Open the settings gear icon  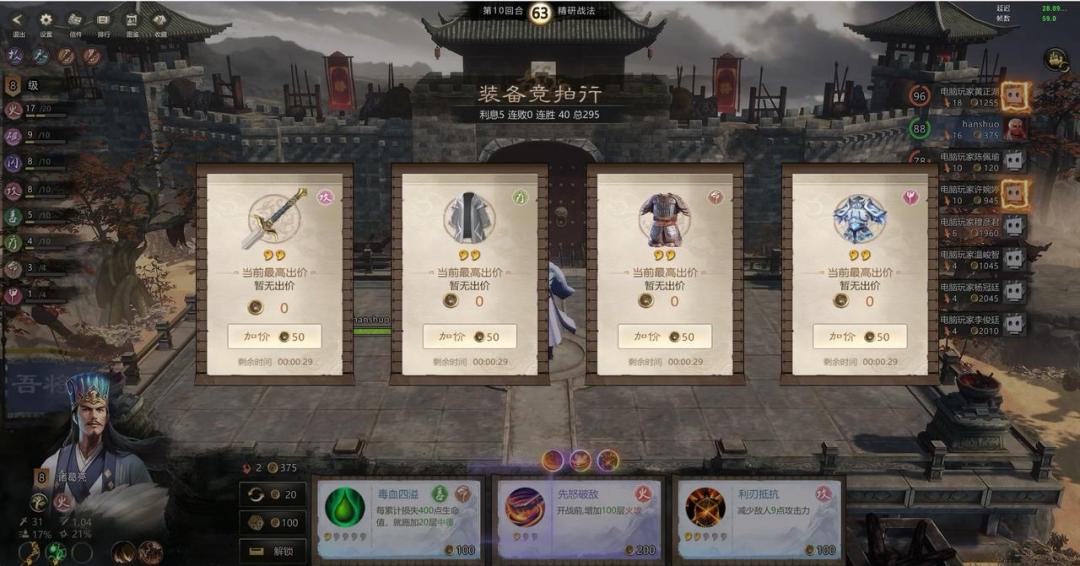(x=45, y=21)
